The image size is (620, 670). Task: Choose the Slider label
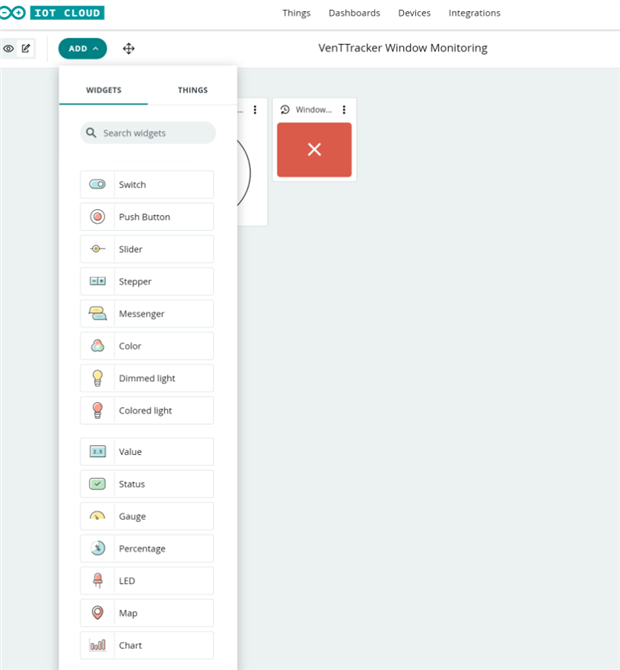click(130, 249)
